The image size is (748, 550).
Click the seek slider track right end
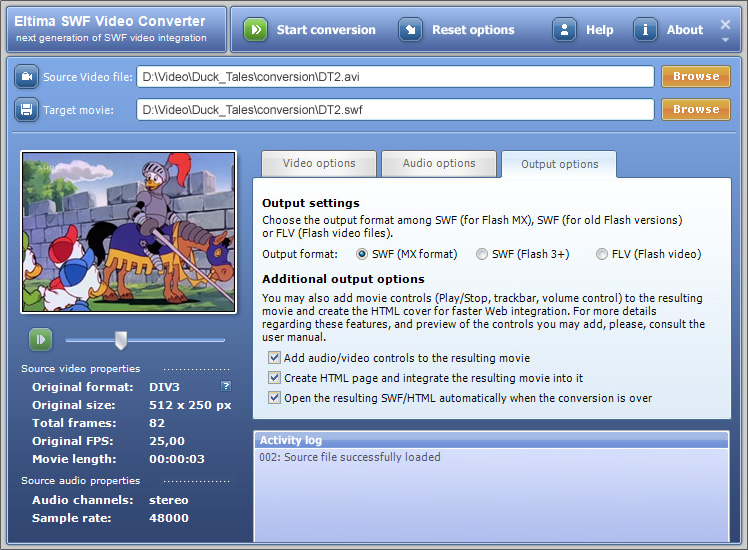click(x=222, y=340)
